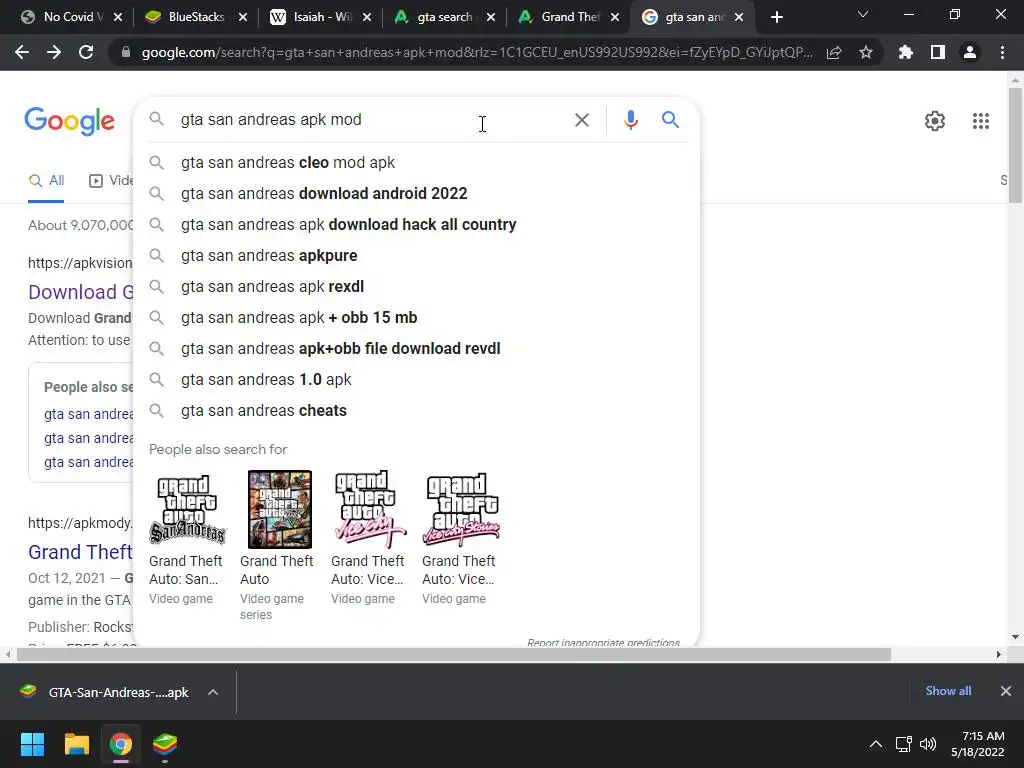1024x768 pixels.
Task: Bookmark this page with the star icon
Action: click(x=866, y=52)
